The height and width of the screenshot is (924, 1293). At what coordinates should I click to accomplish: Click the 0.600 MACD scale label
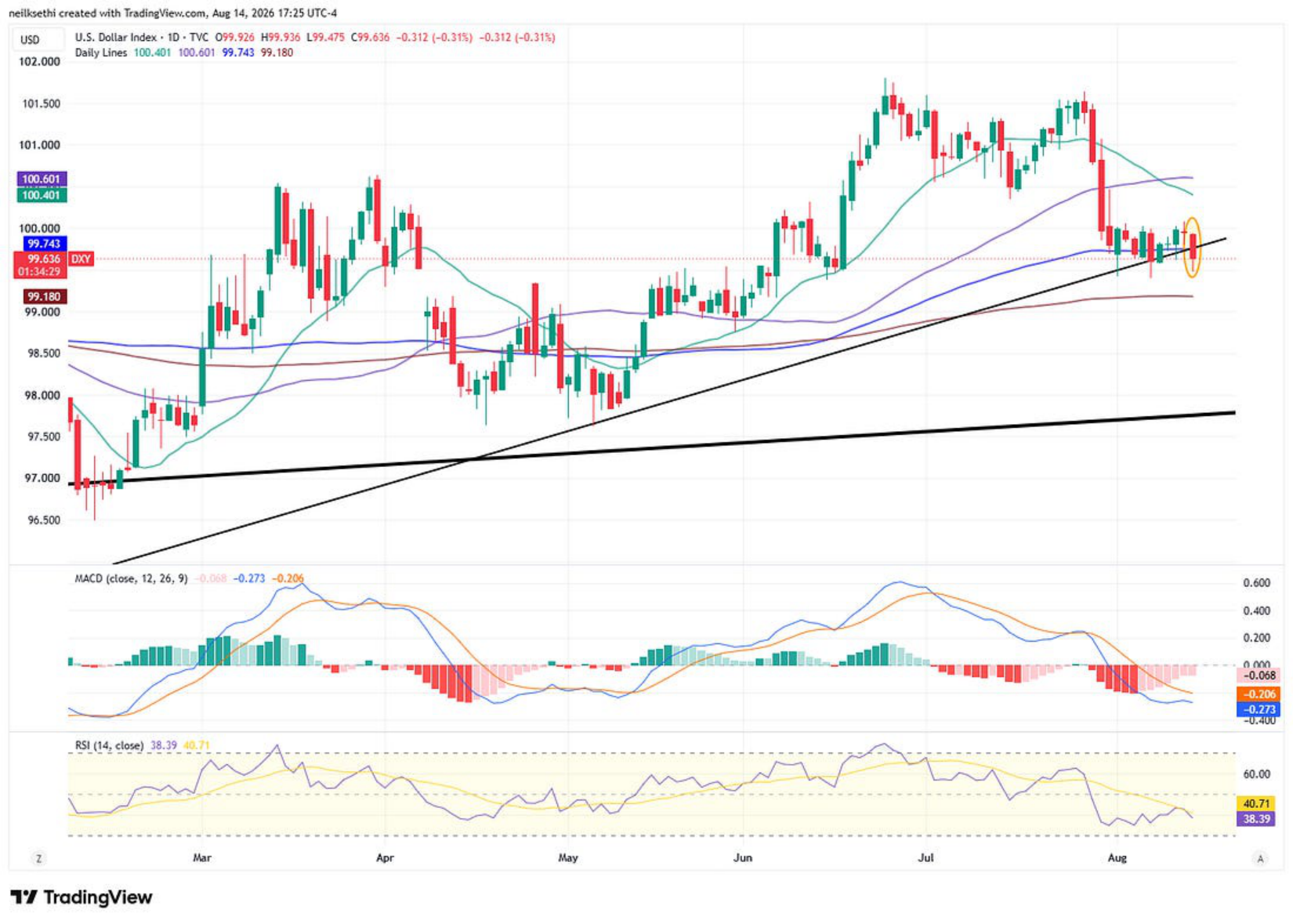click(1257, 583)
